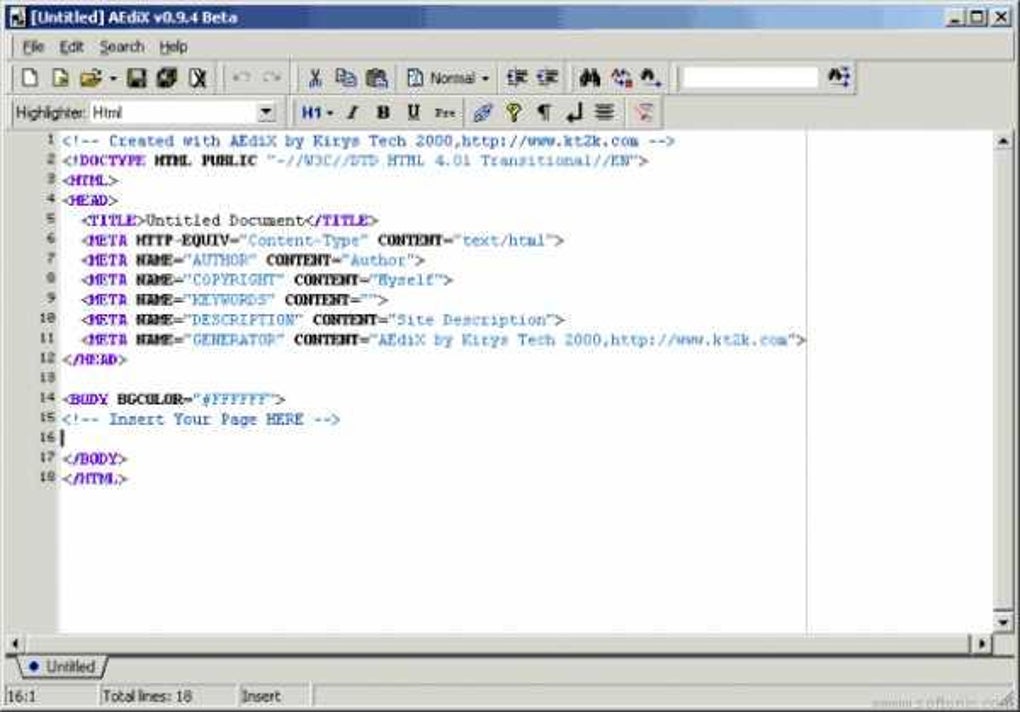Select the Find and Replace icon
This screenshot has height=712, width=1020.
621,77
